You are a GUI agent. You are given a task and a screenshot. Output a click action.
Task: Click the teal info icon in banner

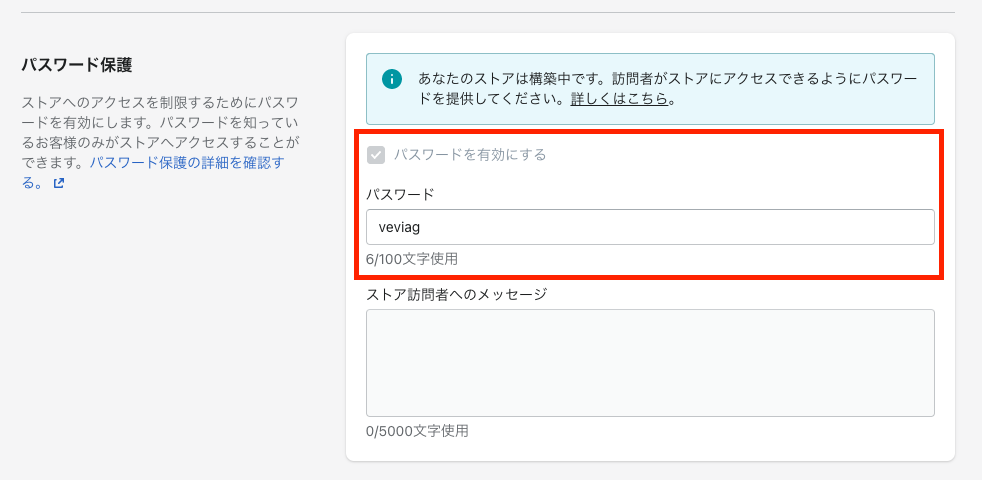pos(391,79)
